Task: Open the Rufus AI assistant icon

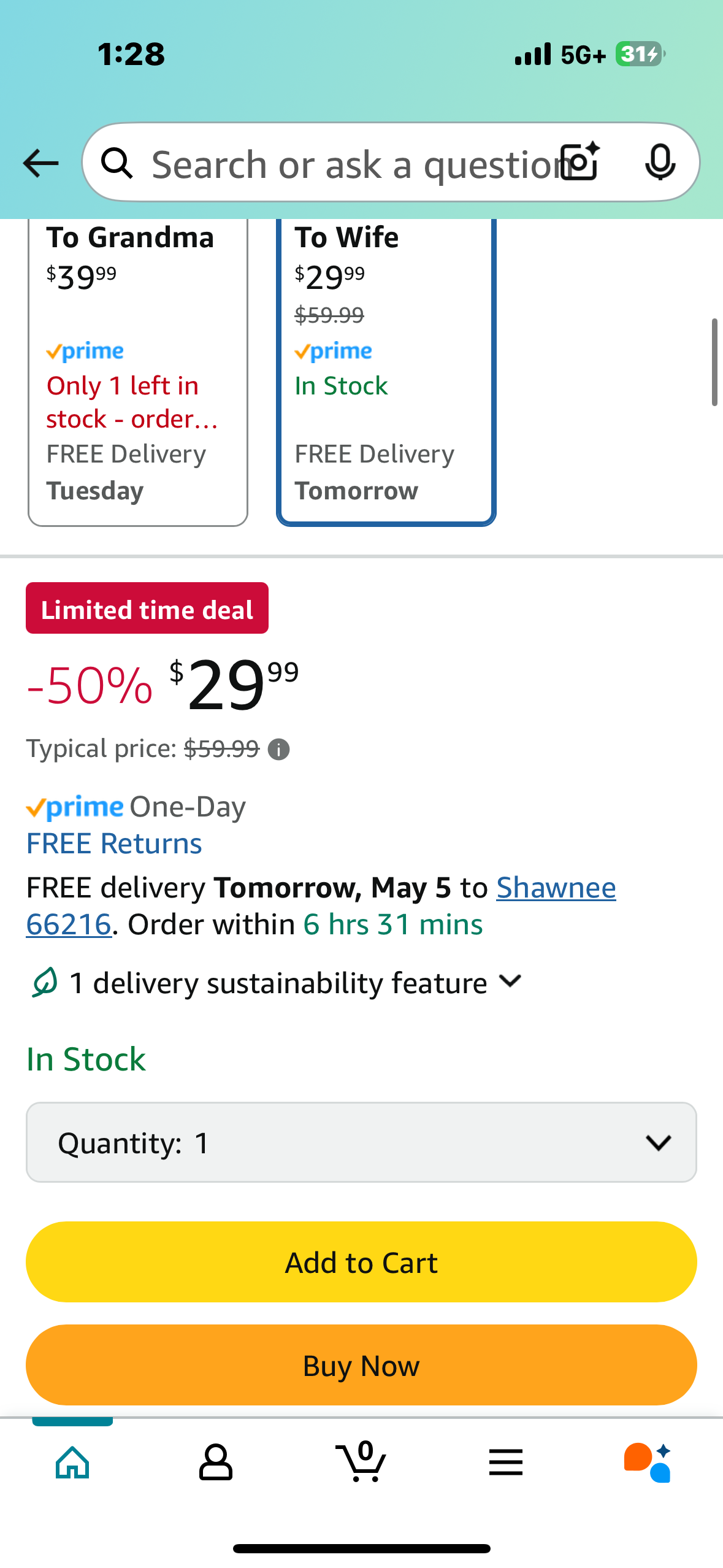Action: click(x=648, y=1462)
